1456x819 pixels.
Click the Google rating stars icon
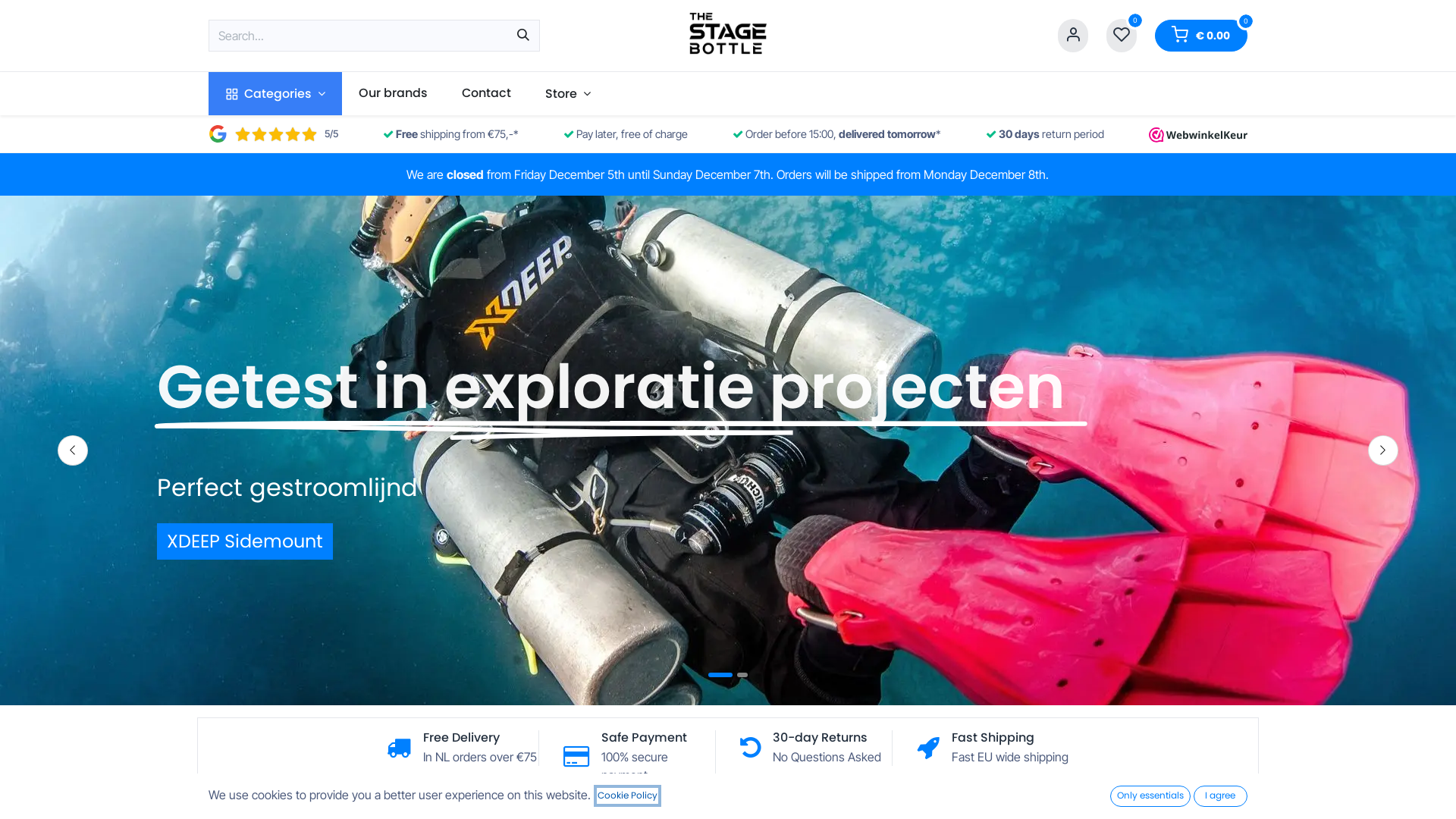tap(275, 134)
